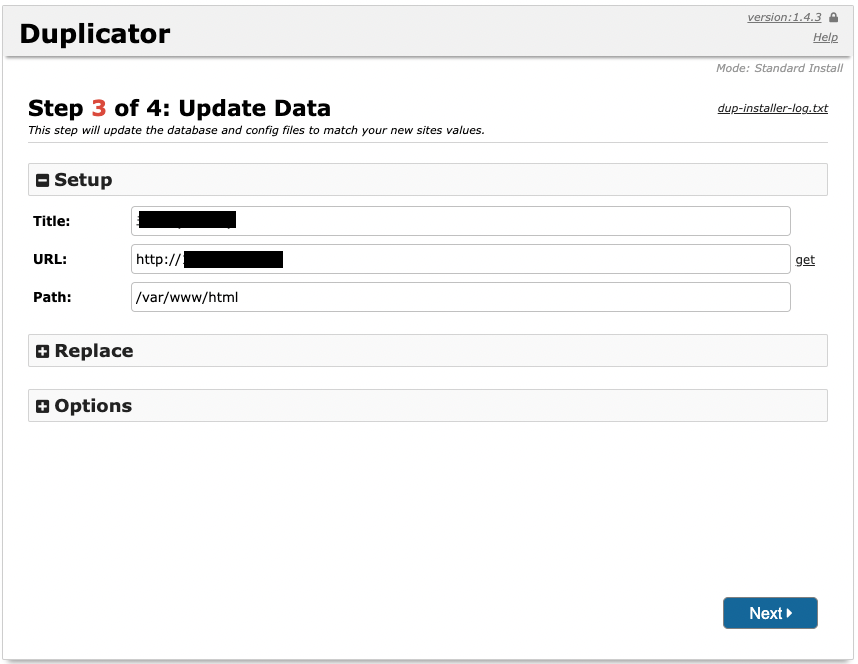Expand the Options section plus icon

42,406
